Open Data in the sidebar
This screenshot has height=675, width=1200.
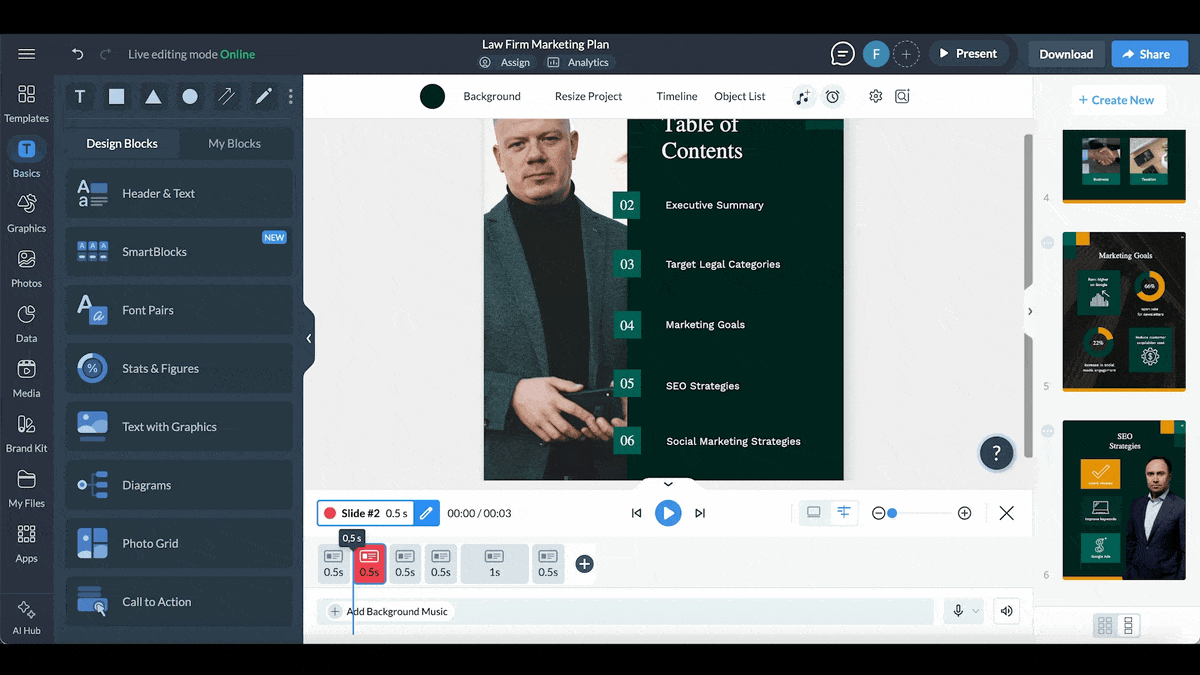point(27,323)
